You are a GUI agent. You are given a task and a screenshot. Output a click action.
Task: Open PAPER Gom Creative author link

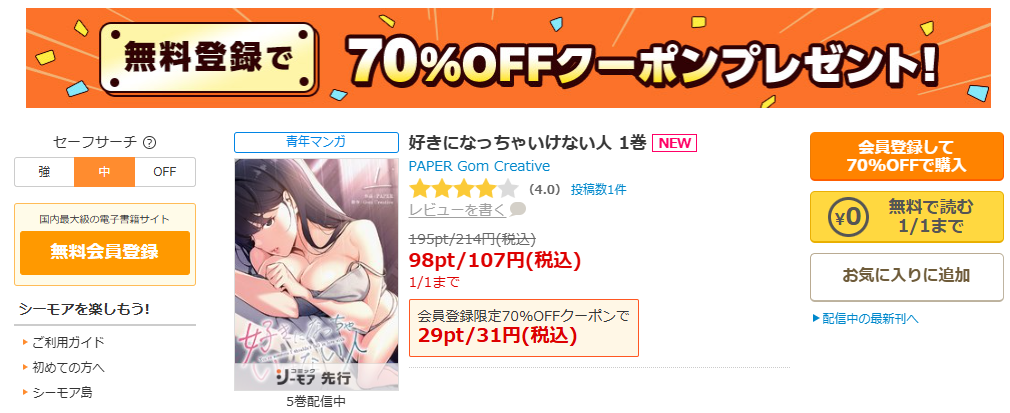479,166
